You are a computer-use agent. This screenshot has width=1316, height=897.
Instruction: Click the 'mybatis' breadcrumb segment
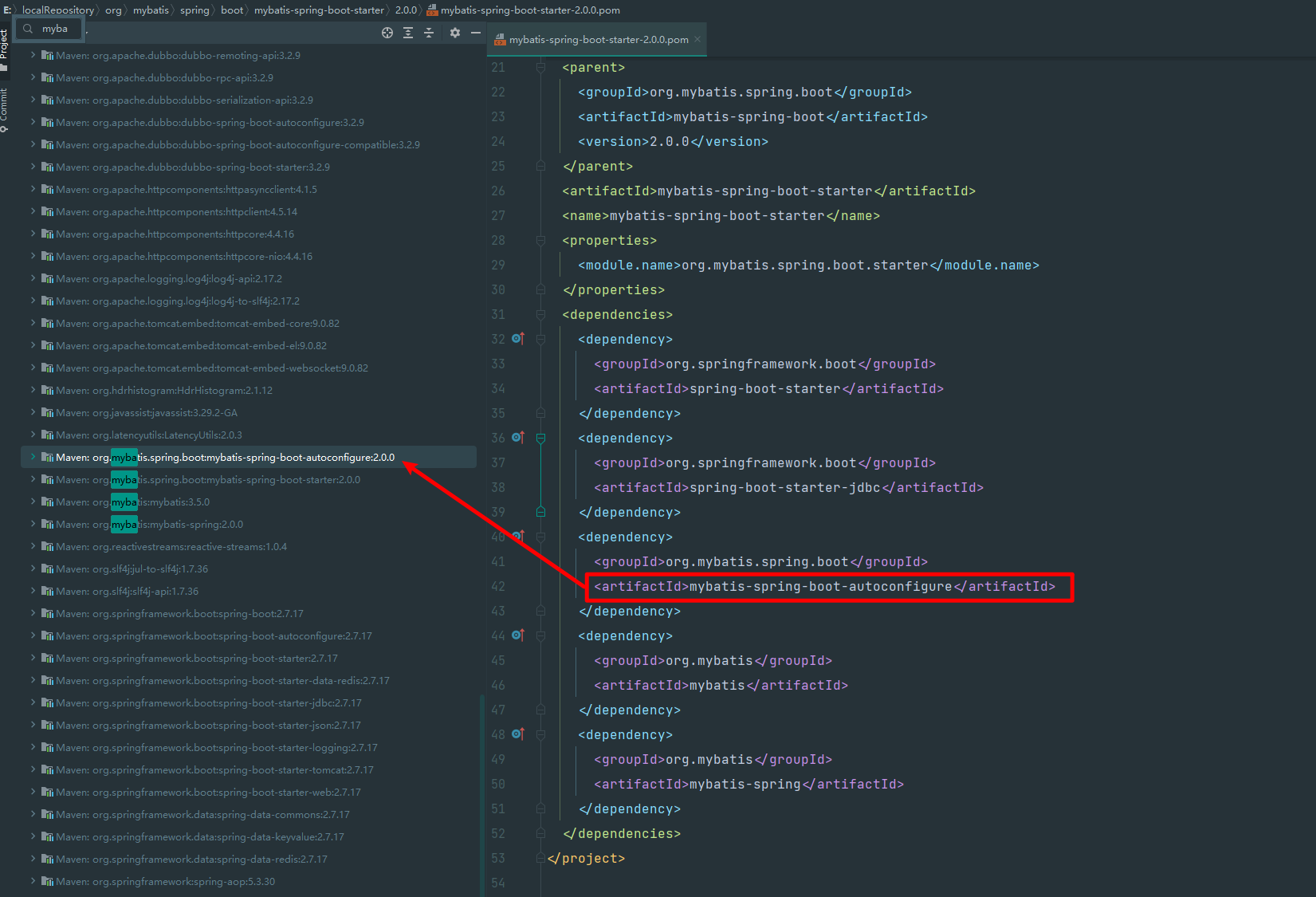point(151,10)
